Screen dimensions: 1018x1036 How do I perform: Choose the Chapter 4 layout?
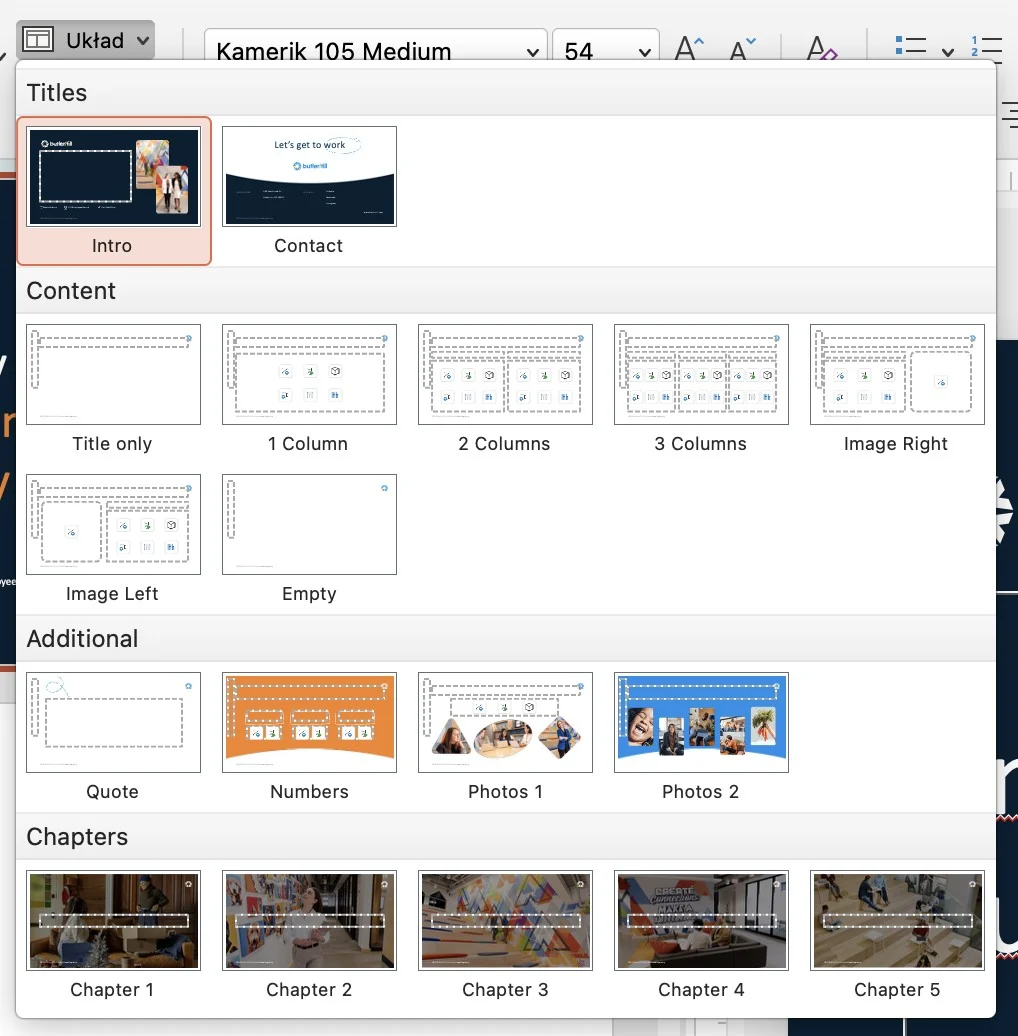pos(701,921)
